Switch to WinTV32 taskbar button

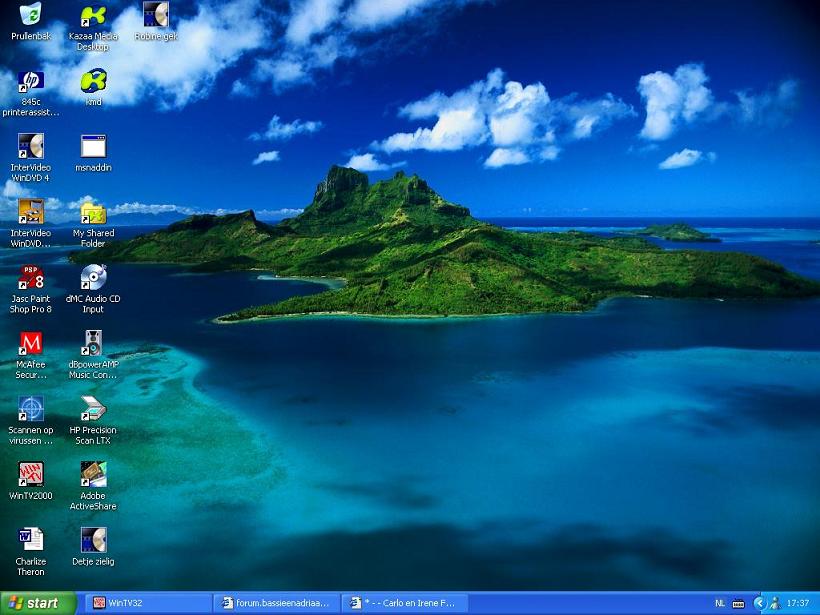click(148, 603)
